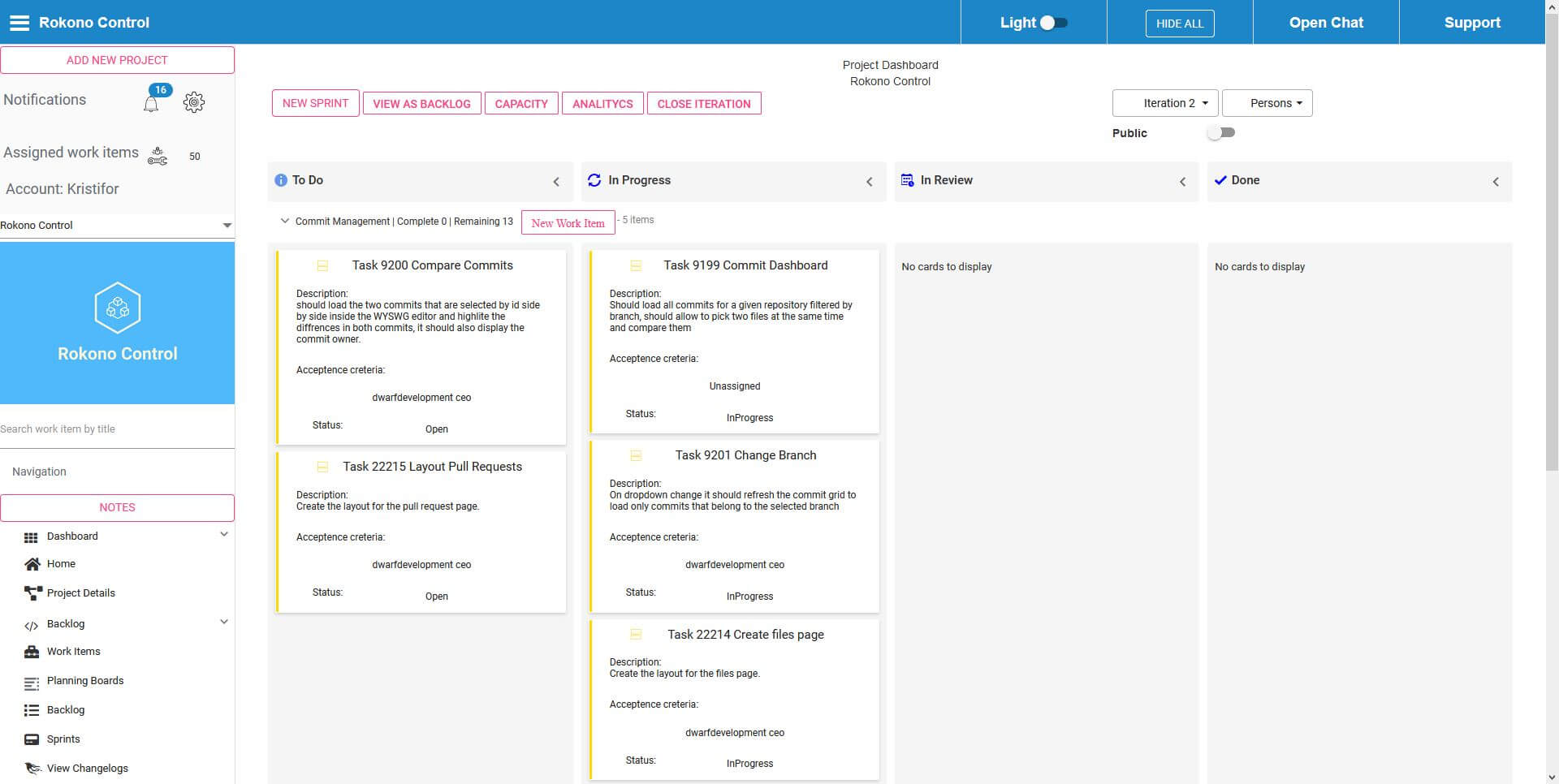Click the Dashboard grid icon
This screenshot has width=1559, height=784.
tap(31, 537)
